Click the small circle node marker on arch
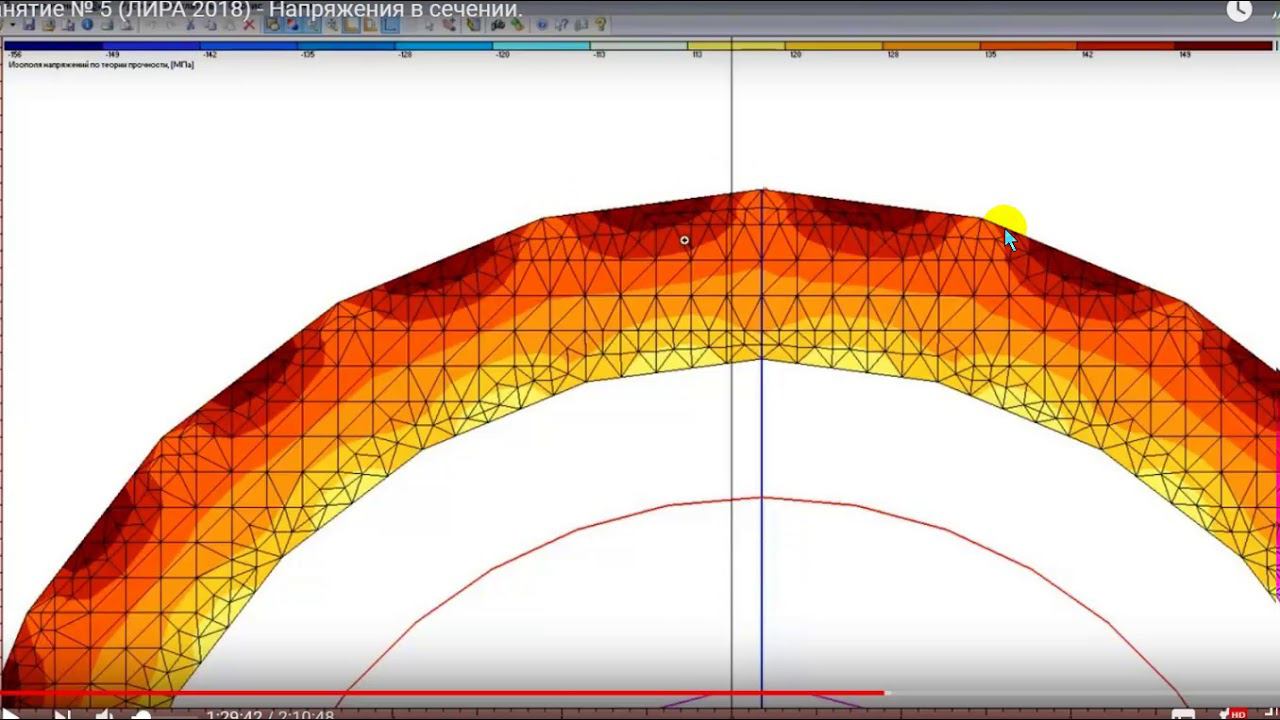The height and width of the screenshot is (720, 1280). point(685,240)
